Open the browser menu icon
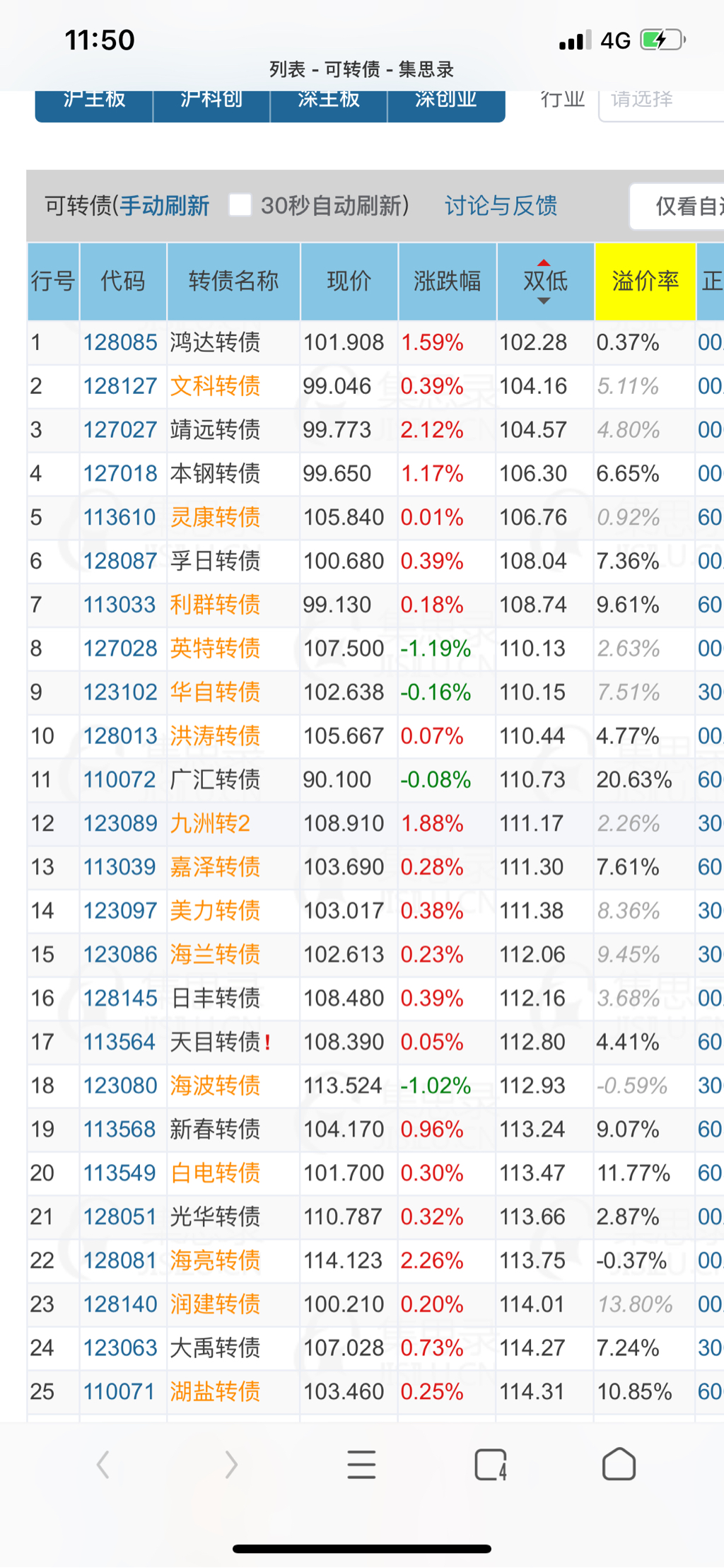Image resolution: width=724 pixels, height=1568 pixels. 361,1464
